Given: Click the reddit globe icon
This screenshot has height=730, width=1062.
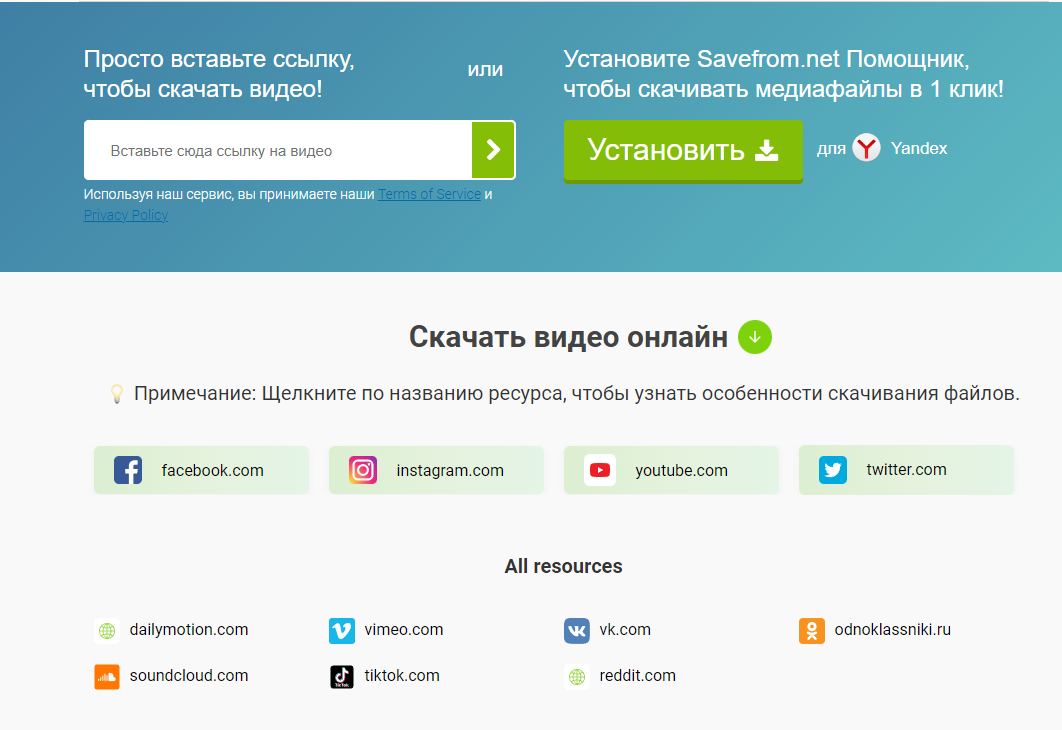Looking at the screenshot, I should pyautogui.click(x=577, y=677).
